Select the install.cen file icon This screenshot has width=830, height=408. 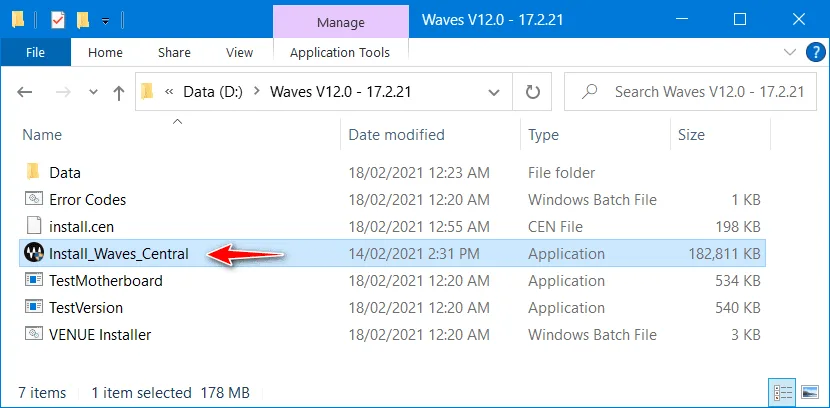click(33, 226)
